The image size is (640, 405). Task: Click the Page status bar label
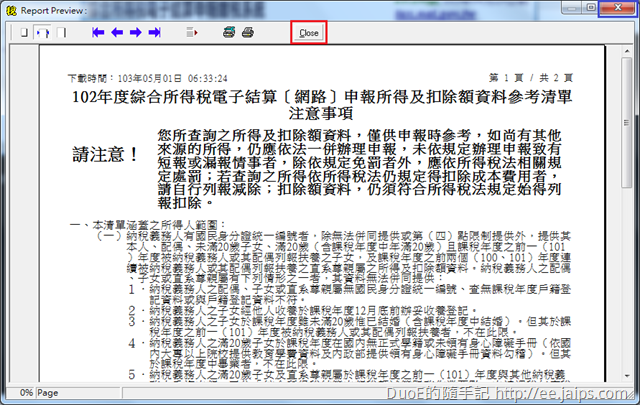(48, 393)
